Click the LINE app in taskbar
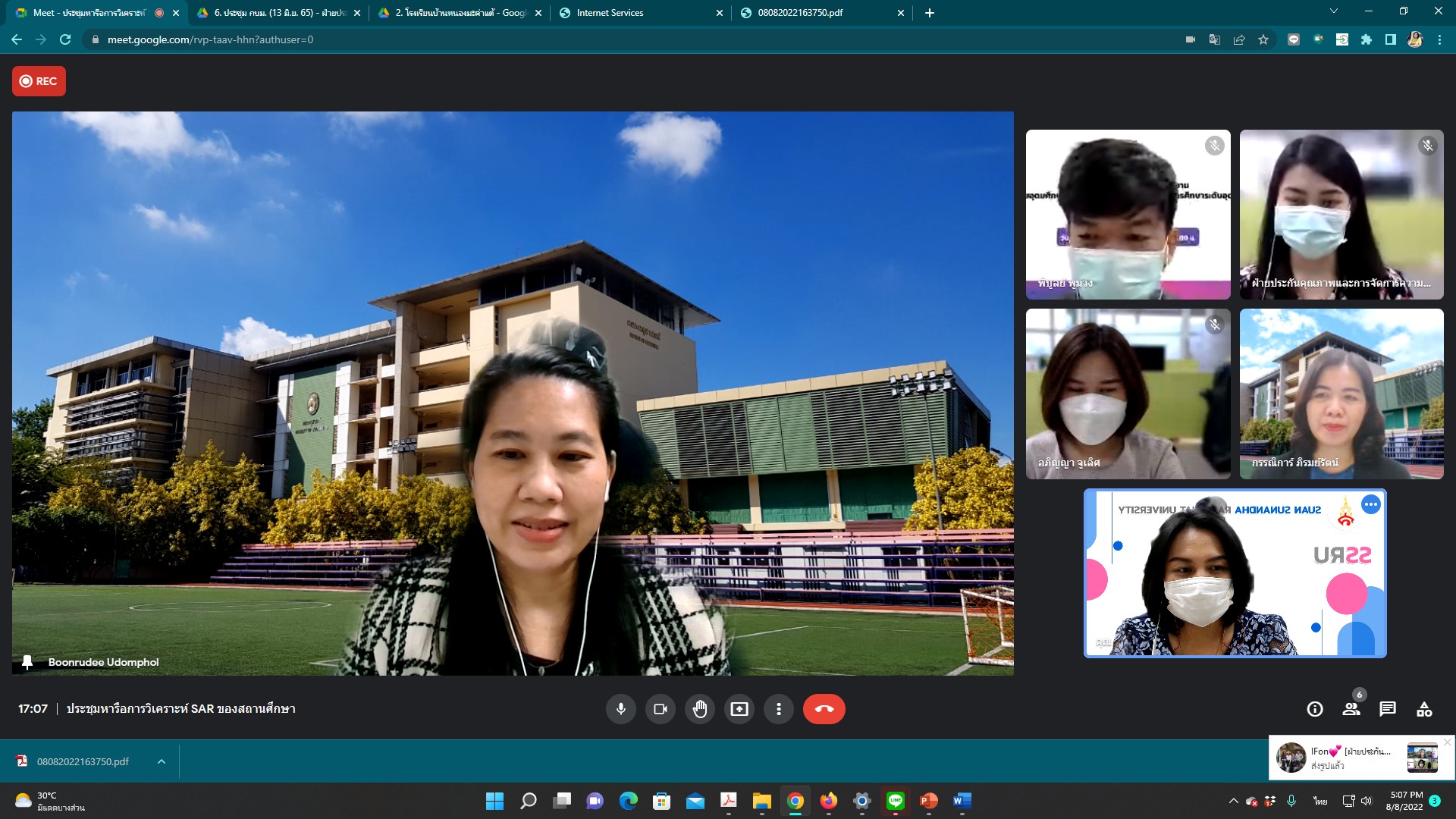This screenshot has height=819, width=1456. click(x=895, y=801)
